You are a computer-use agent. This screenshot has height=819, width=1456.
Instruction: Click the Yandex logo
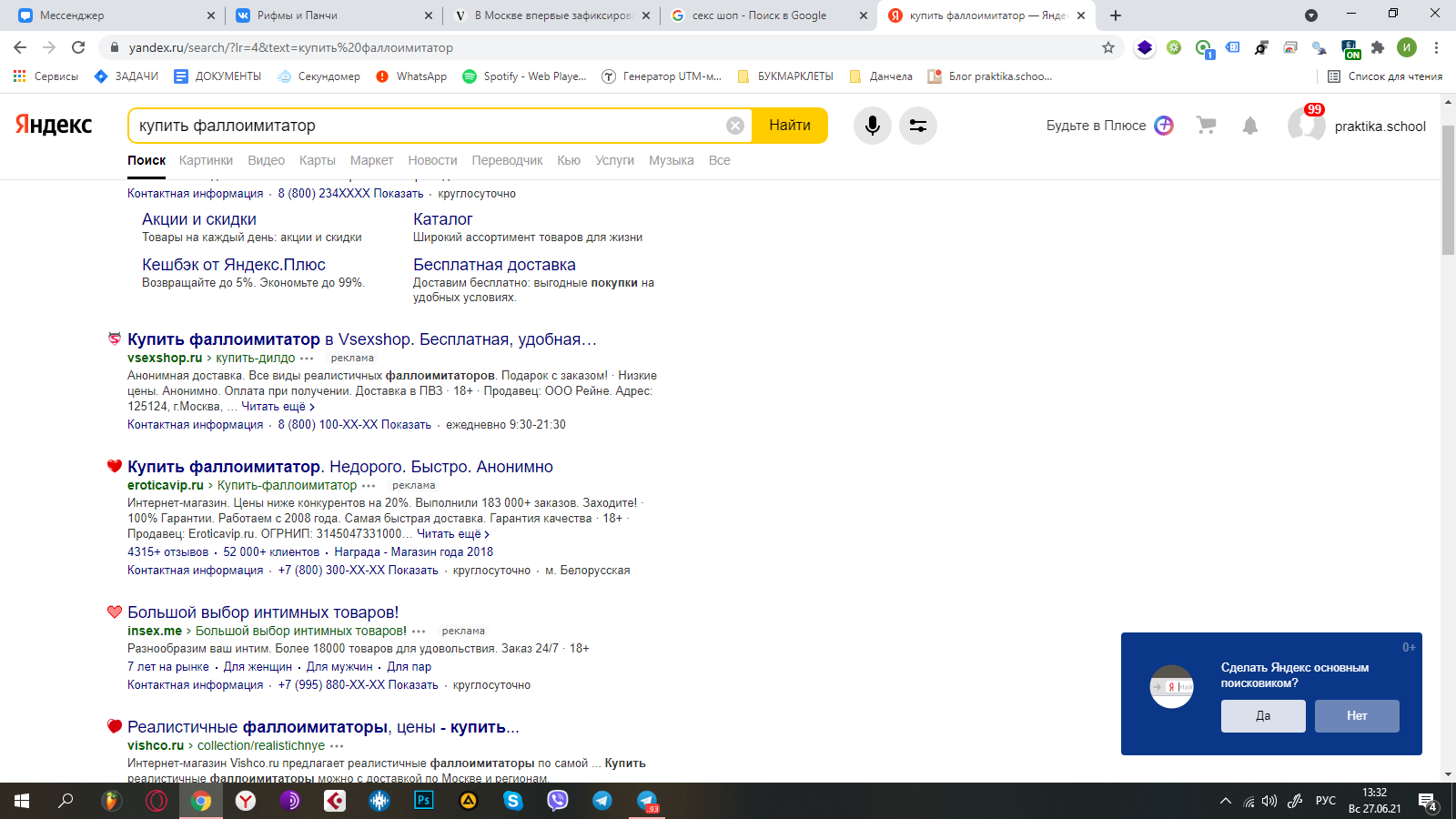click(54, 125)
